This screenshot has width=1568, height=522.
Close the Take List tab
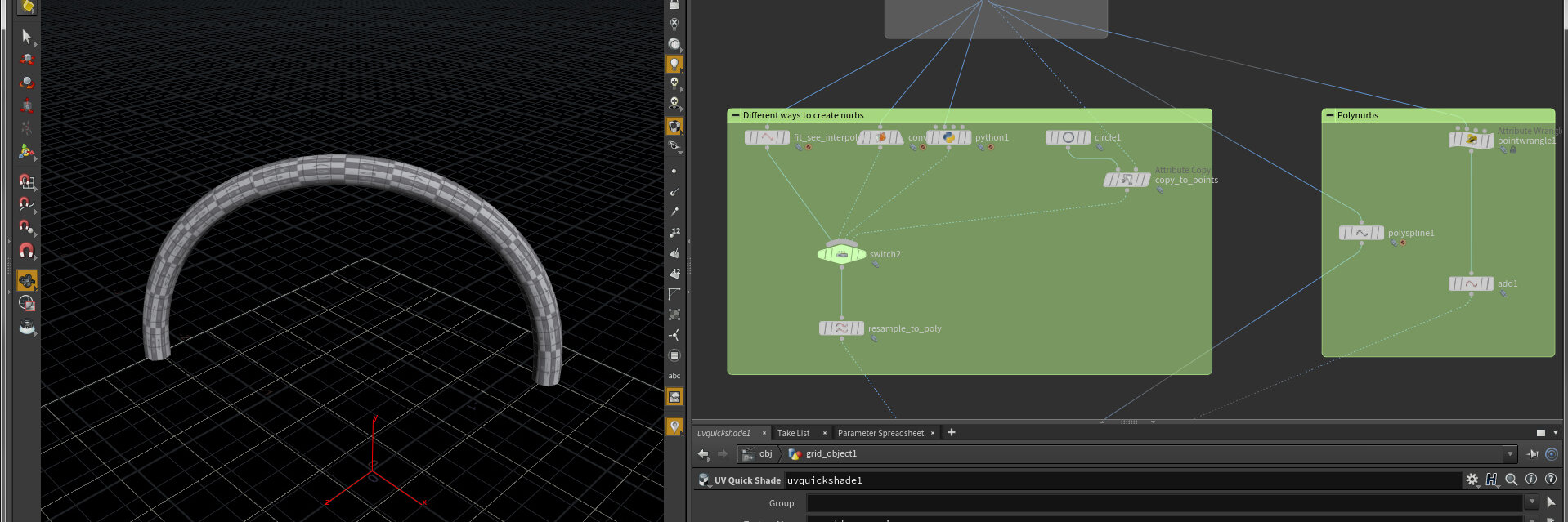pos(824,433)
